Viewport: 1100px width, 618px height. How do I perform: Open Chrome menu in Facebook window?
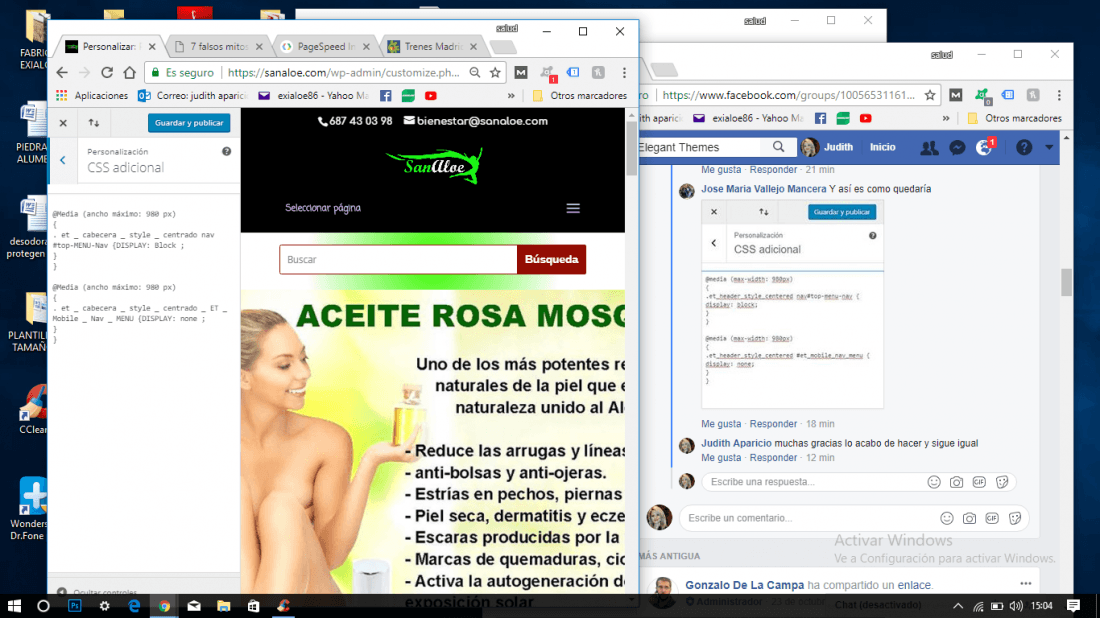point(1059,95)
